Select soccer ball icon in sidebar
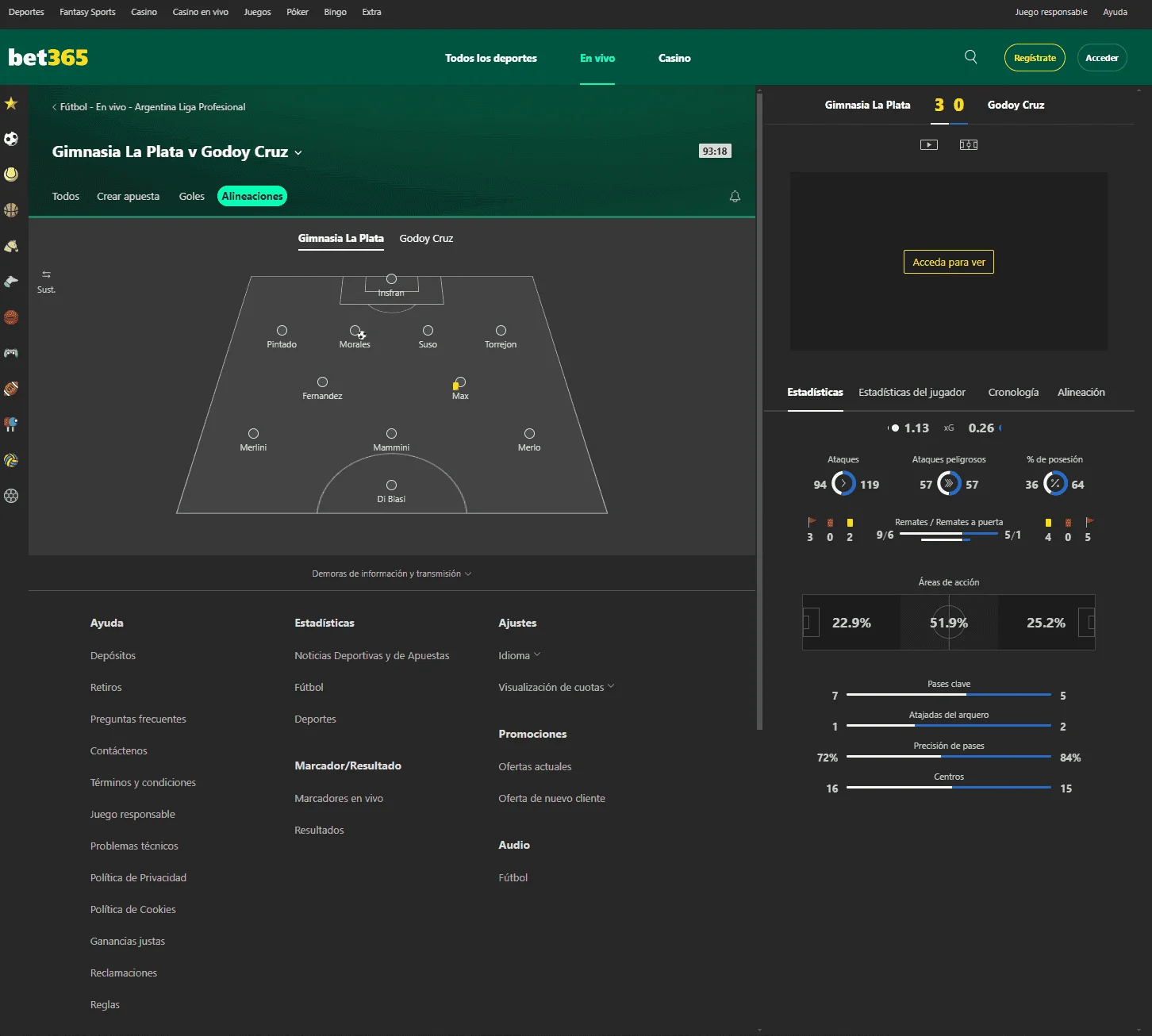The width and height of the screenshot is (1152, 1036). coord(11,139)
